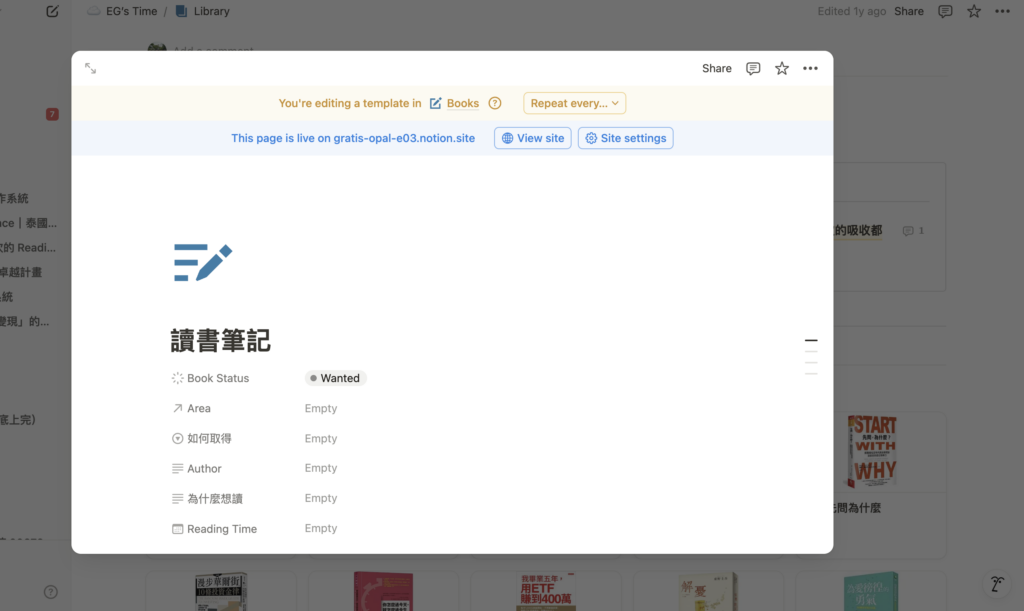Open the help button at bottom left
This screenshot has height=611, width=1024.
(51, 592)
